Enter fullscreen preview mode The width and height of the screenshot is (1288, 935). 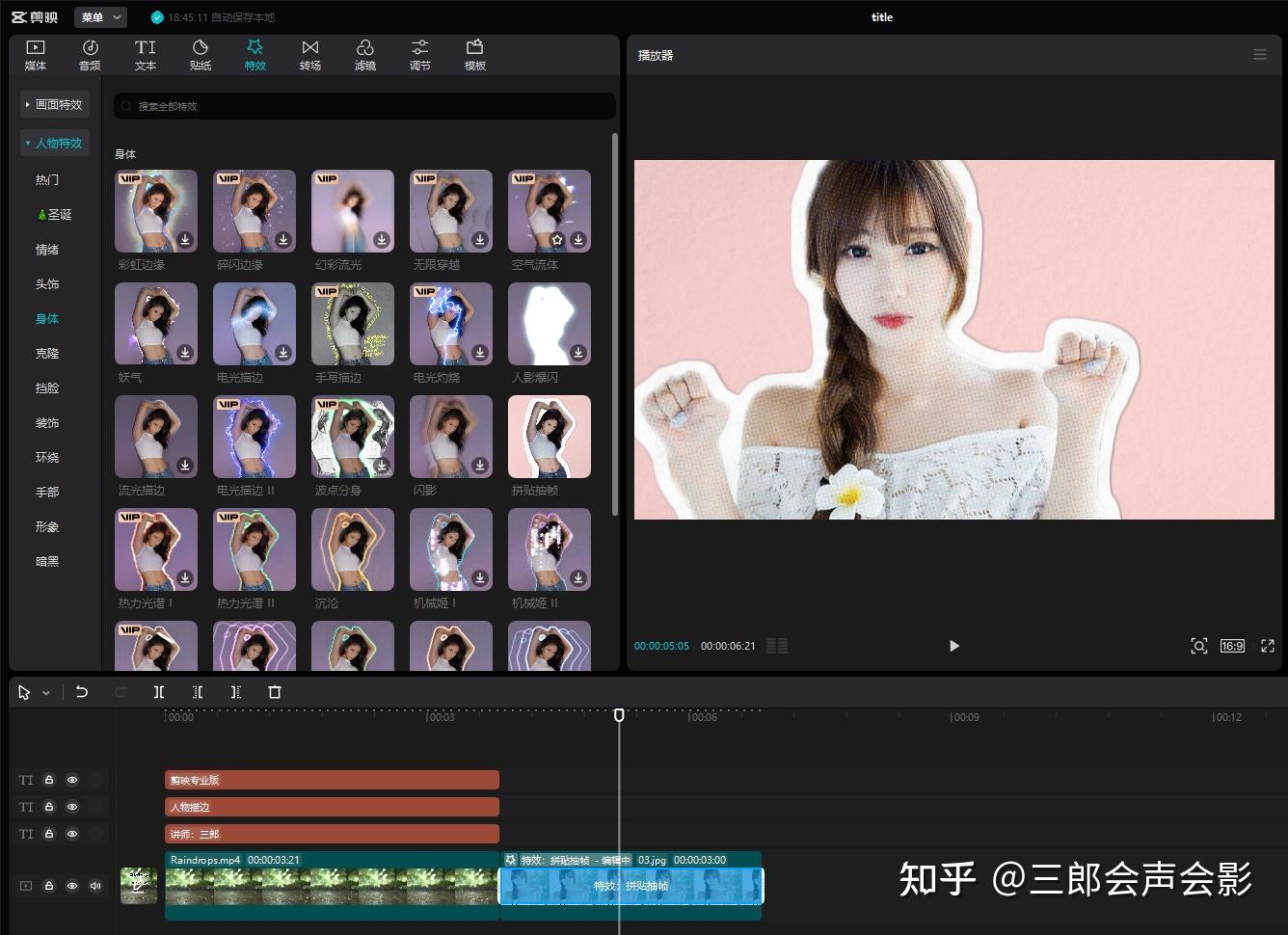1268,646
